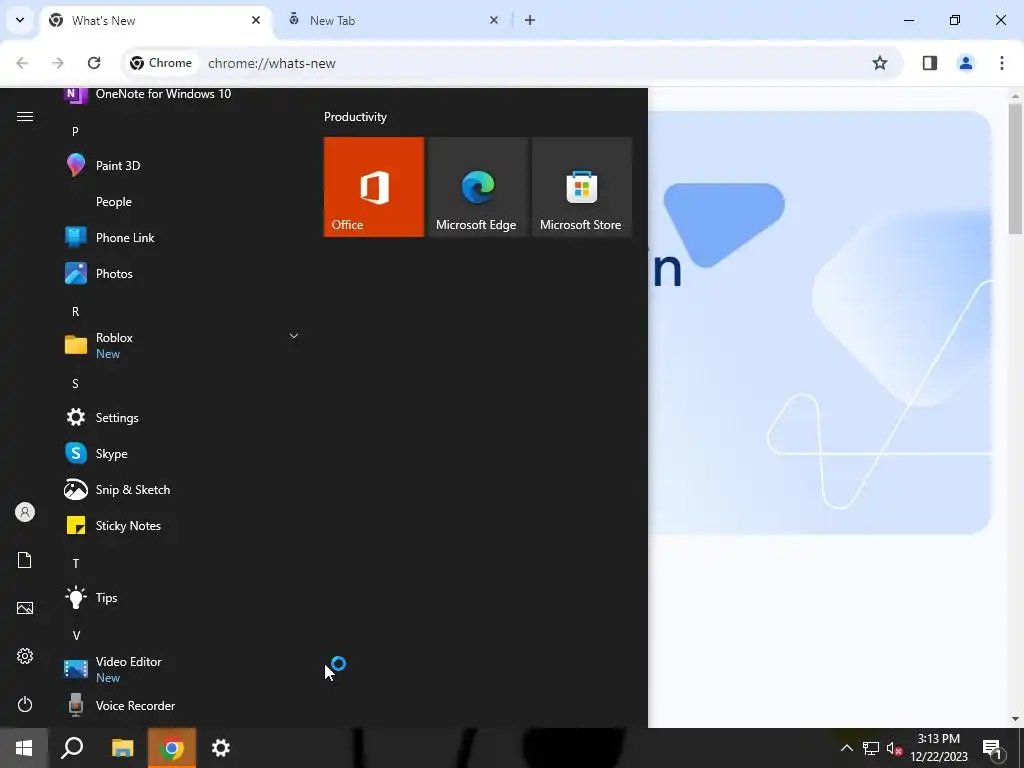The height and width of the screenshot is (768, 1024).
Task: Open the clock showing 3:13 PM
Action: tap(938, 748)
